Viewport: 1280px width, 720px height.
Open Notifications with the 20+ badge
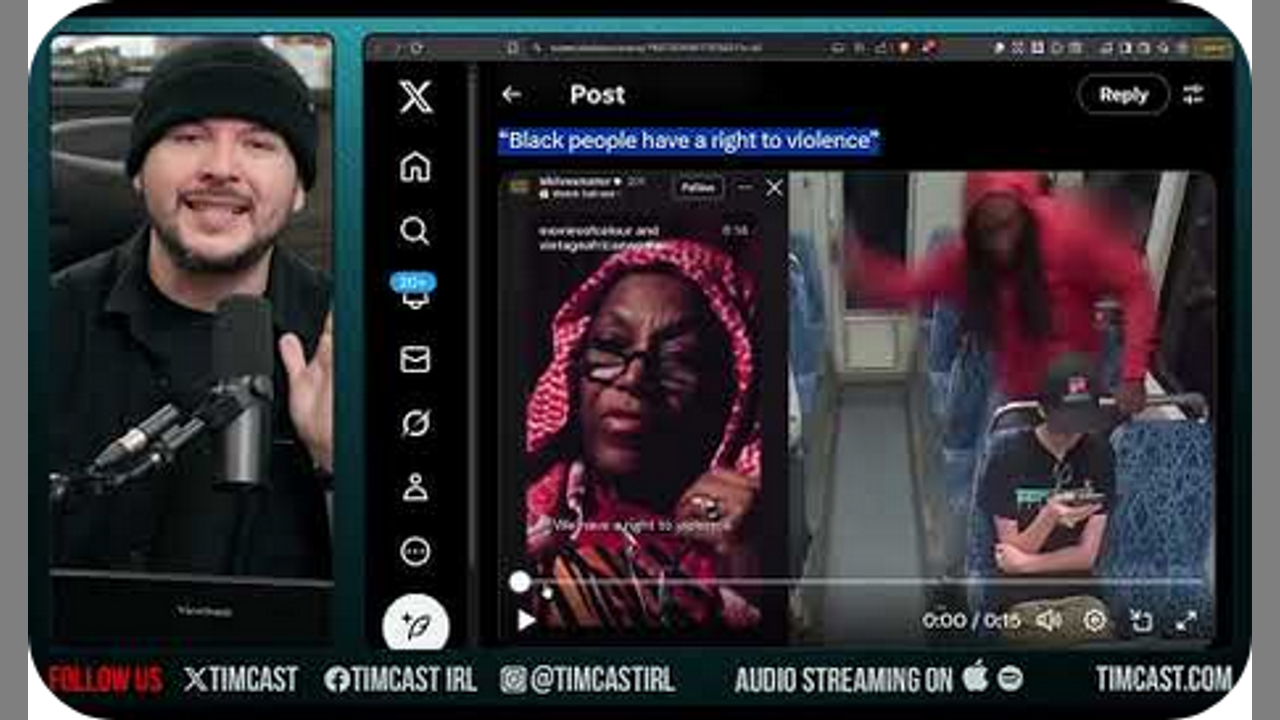point(415,292)
